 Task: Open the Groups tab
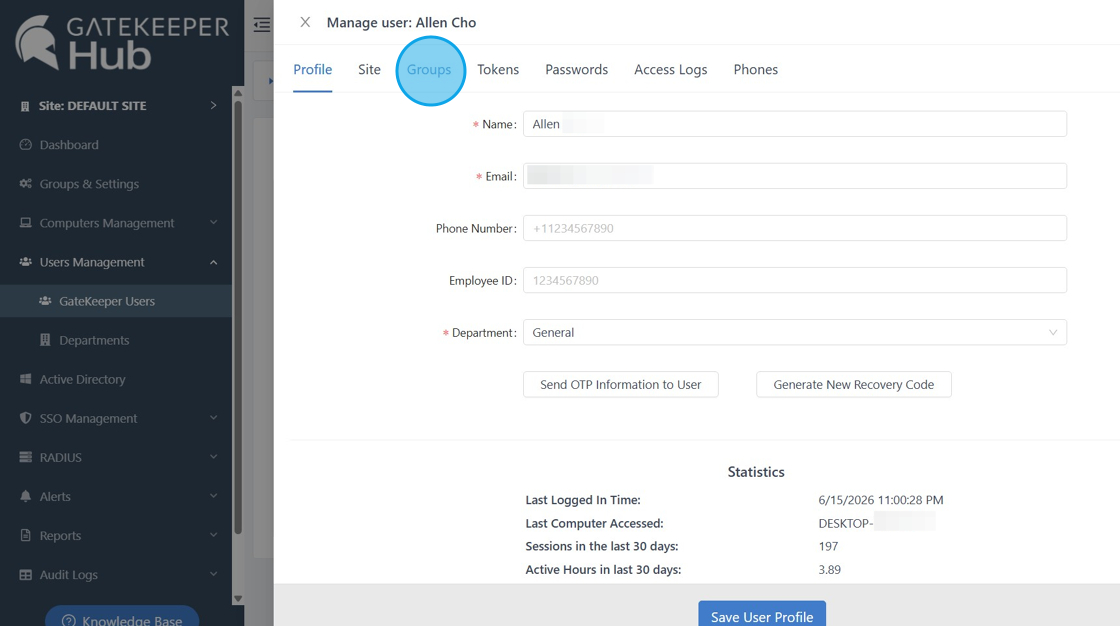click(429, 69)
